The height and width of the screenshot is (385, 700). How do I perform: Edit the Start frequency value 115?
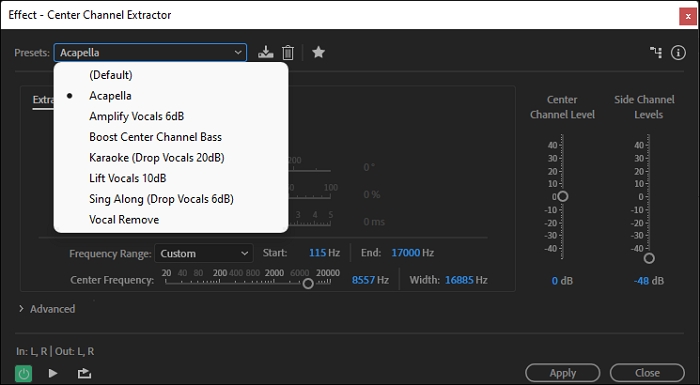pyautogui.click(x=317, y=253)
